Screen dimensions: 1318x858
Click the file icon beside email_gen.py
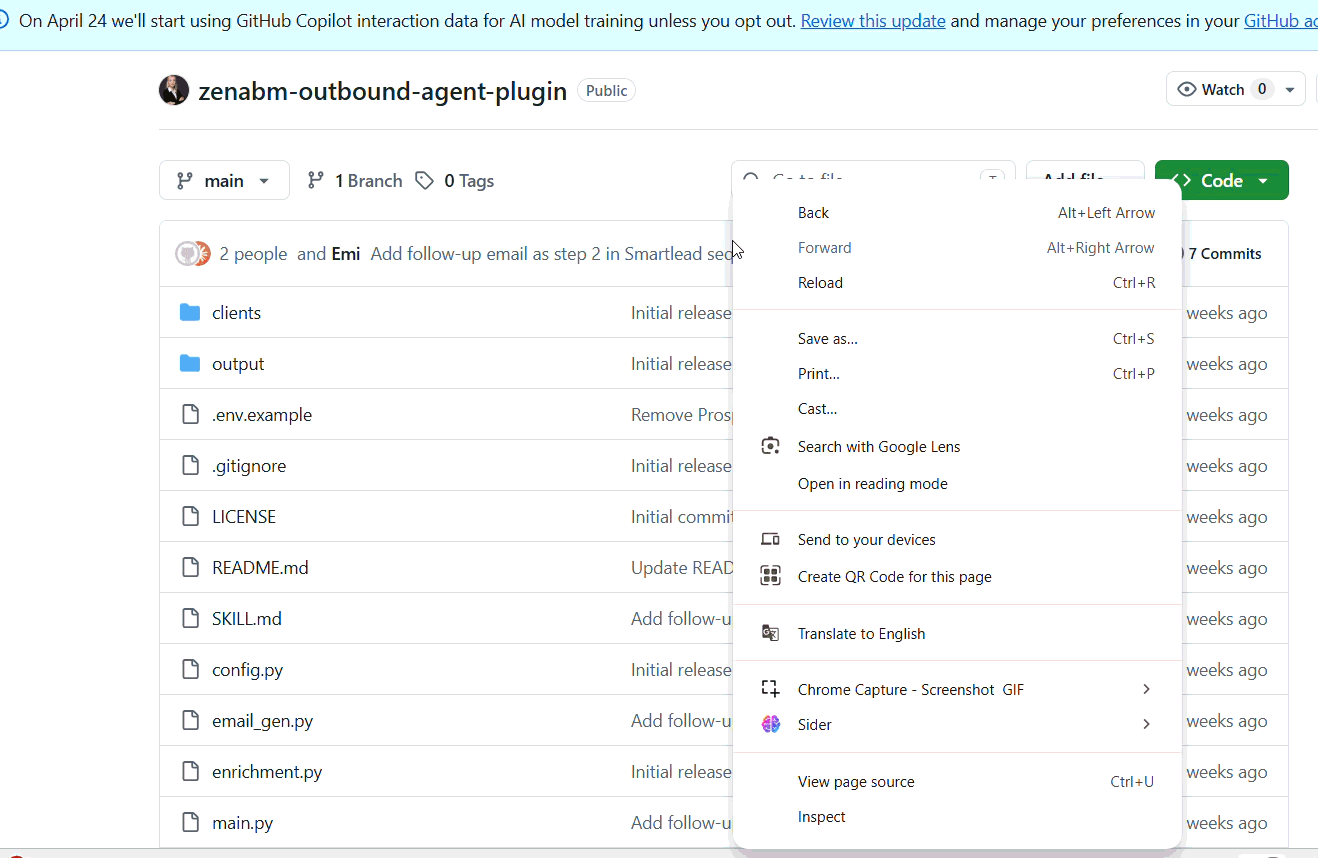tap(190, 721)
